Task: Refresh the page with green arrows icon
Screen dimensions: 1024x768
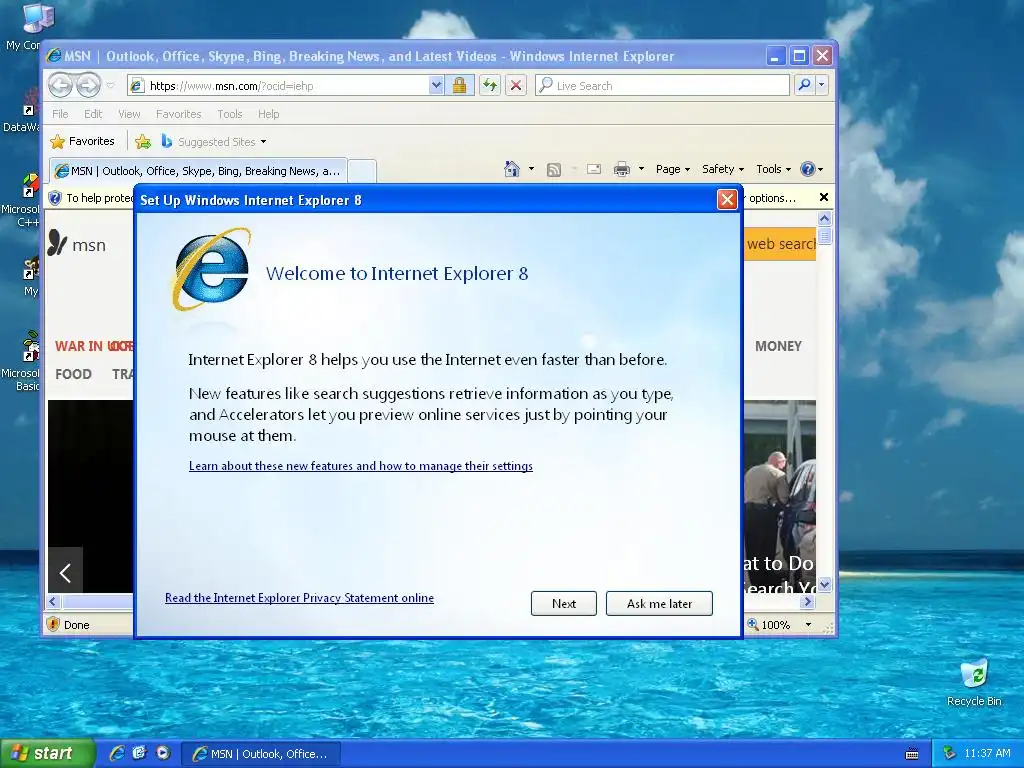Action: click(490, 86)
